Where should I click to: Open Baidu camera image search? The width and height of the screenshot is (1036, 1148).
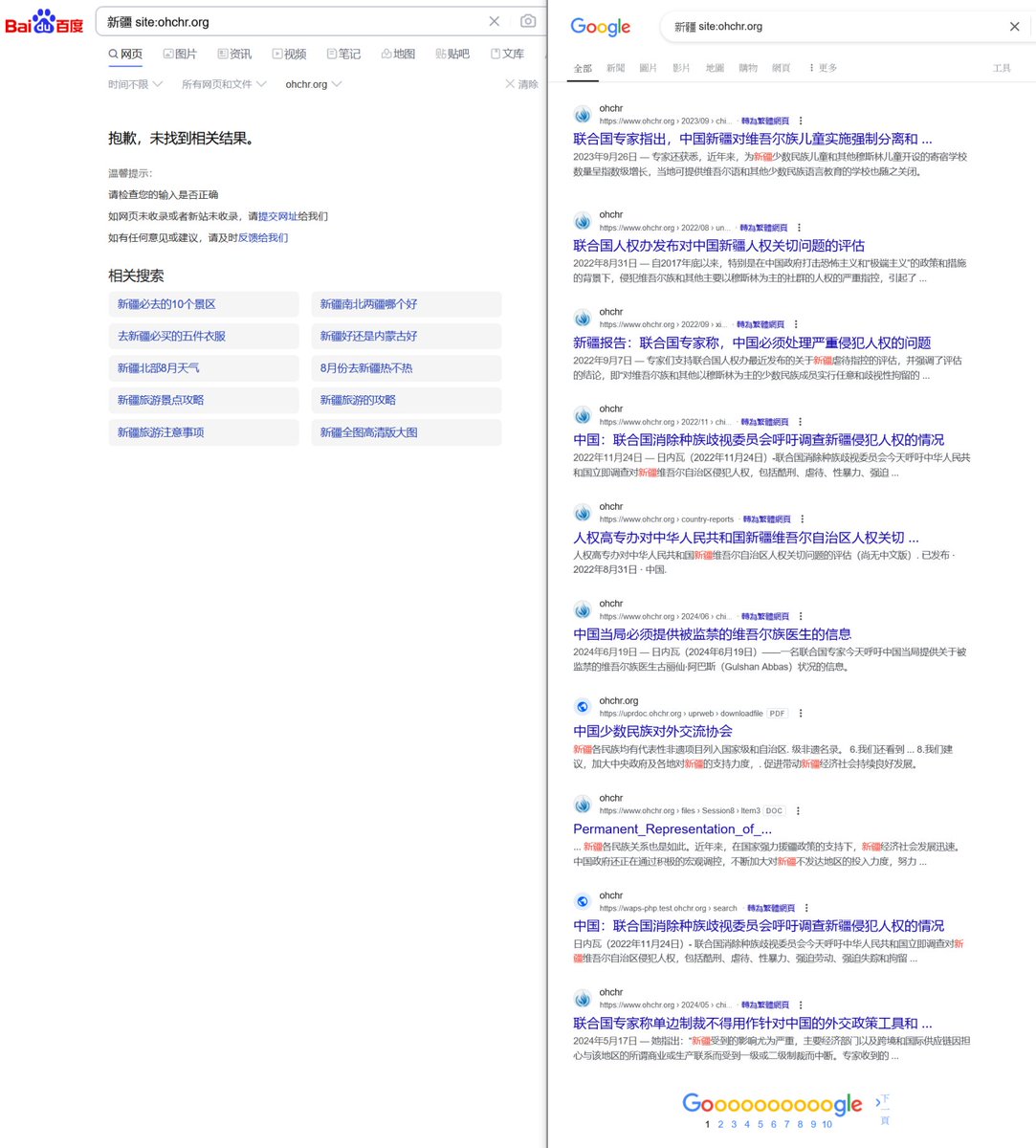pos(528,21)
